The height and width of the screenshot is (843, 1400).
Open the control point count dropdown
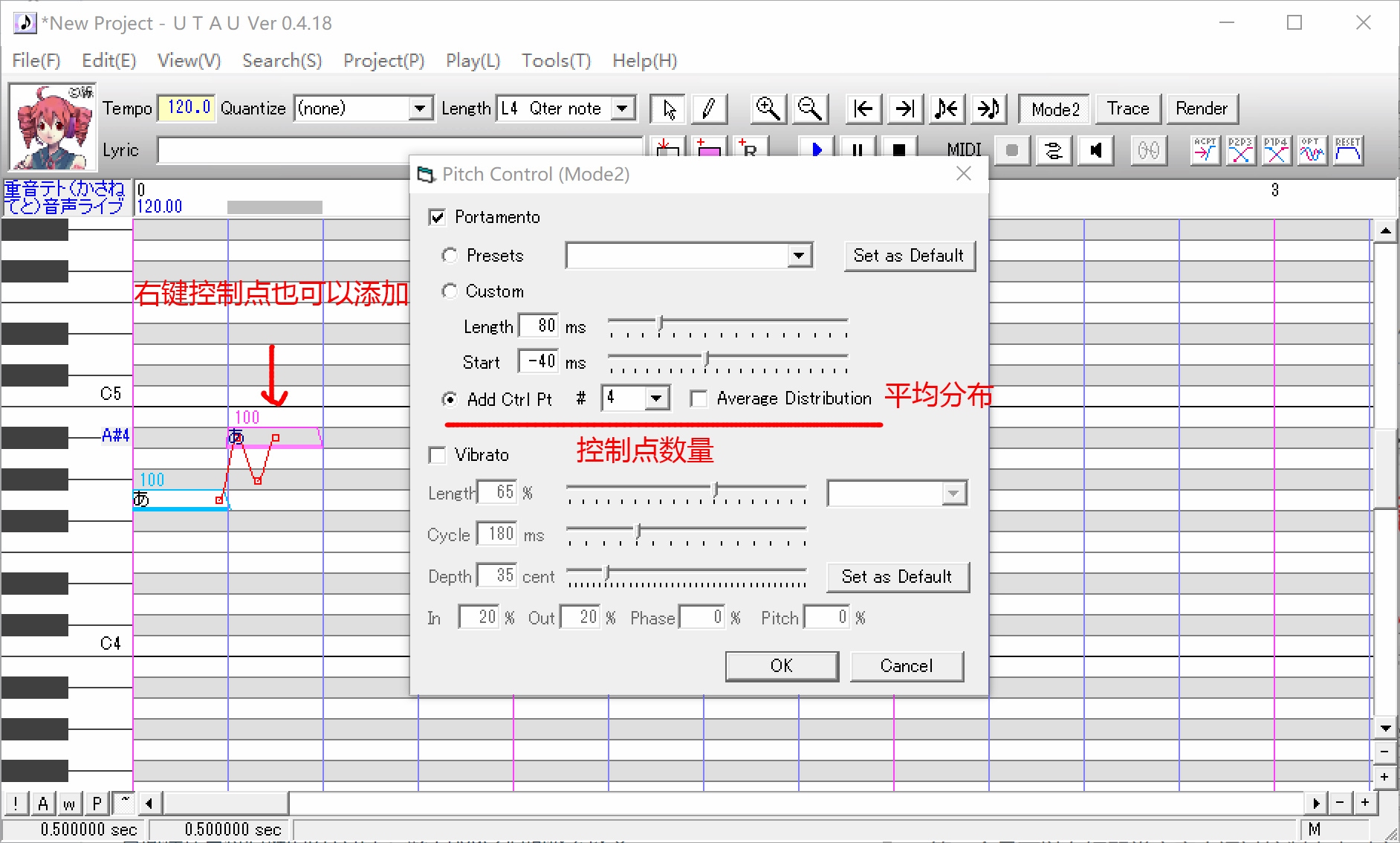pos(655,398)
